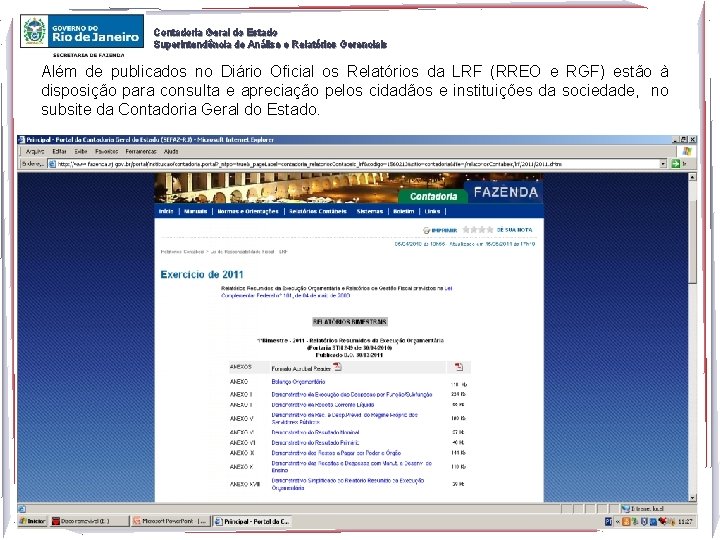Click scrollbar up arrow in browser
Image resolution: width=720 pixels, height=540 pixels.
(692, 177)
